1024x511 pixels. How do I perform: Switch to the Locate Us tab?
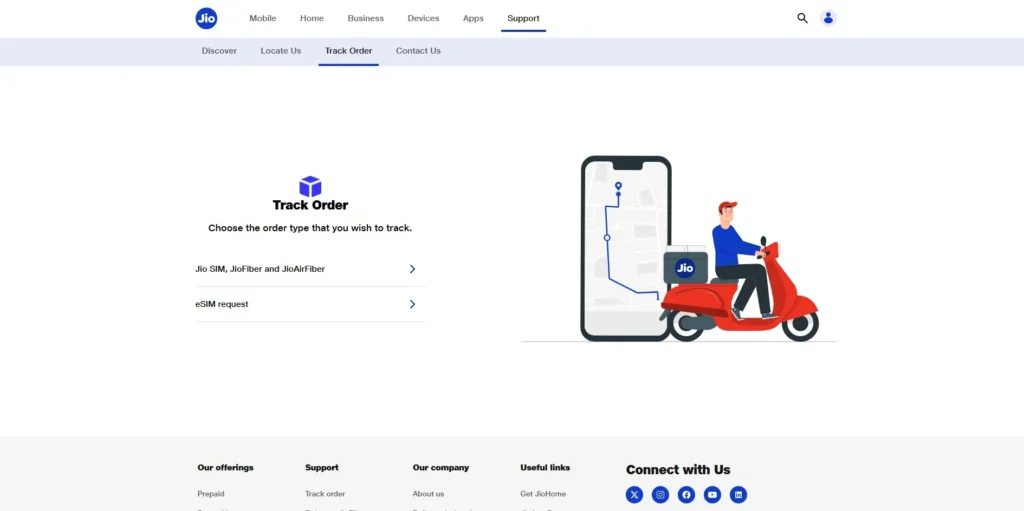click(x=281, y=51)
